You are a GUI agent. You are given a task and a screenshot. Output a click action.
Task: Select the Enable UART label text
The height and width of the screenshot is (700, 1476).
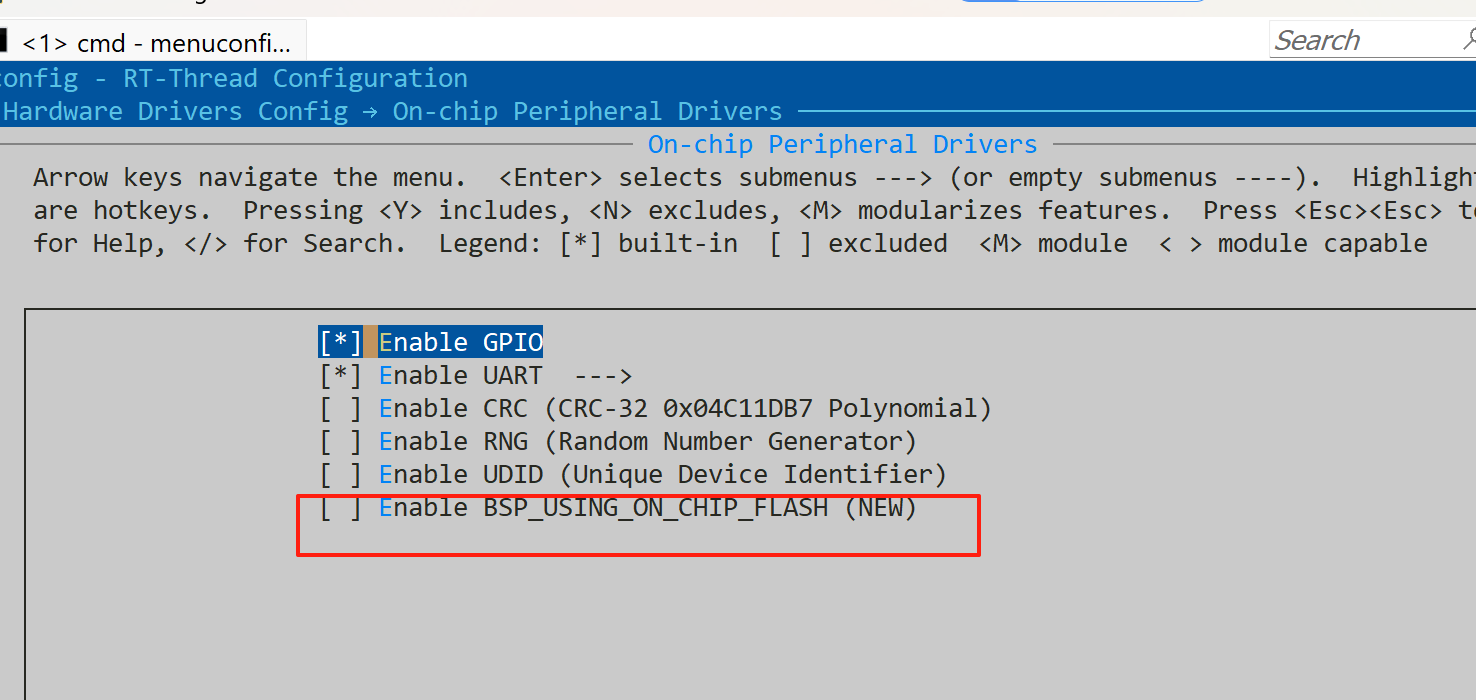461,375
